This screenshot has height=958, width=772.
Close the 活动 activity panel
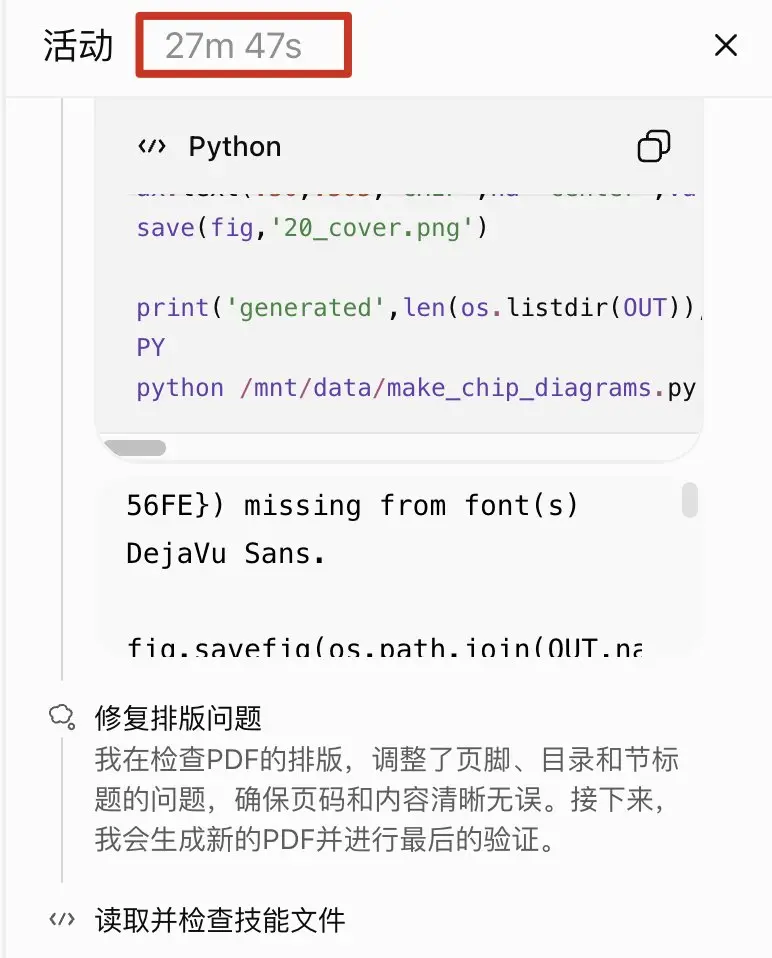[x=726, y=45]
